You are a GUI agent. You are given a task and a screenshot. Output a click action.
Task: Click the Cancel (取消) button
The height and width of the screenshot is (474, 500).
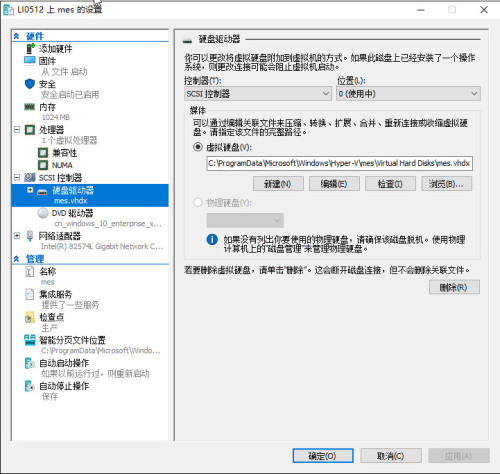(x=391, y=456)
